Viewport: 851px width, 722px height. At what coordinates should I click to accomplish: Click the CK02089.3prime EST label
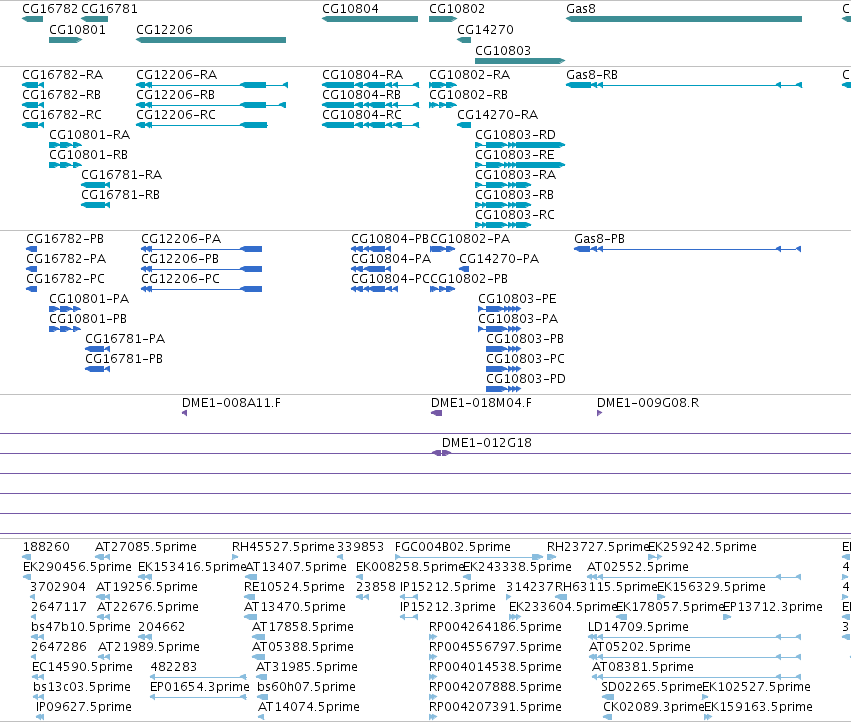click(x=653, y=707)
